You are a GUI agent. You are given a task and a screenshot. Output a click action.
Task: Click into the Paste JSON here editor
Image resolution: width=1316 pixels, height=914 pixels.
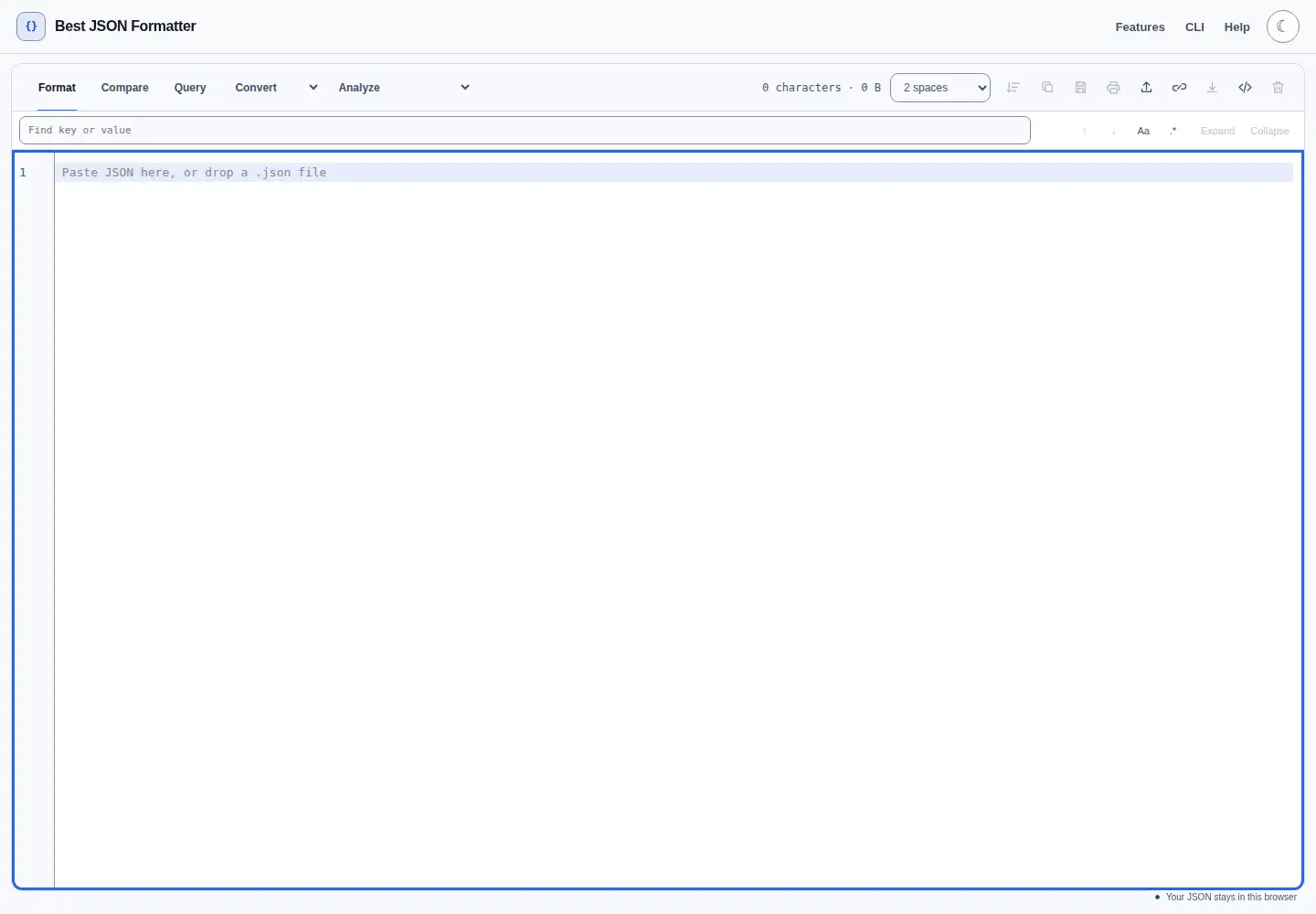pyautogui.click(x=677, y=519)
